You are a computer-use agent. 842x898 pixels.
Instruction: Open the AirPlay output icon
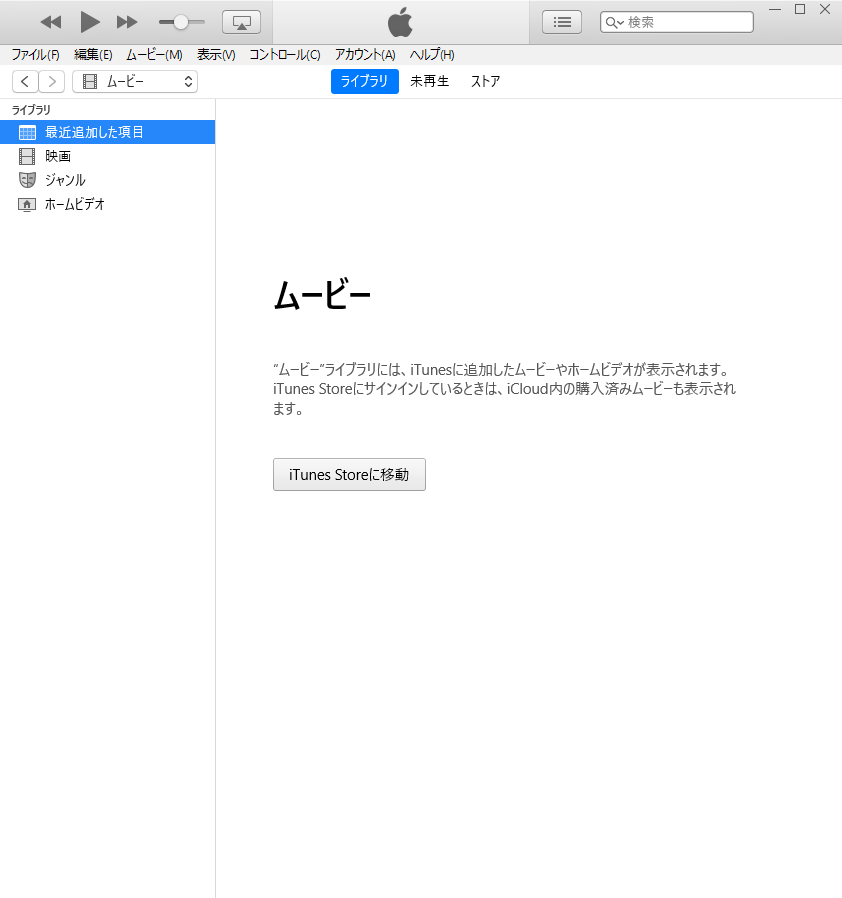point(241,22)
